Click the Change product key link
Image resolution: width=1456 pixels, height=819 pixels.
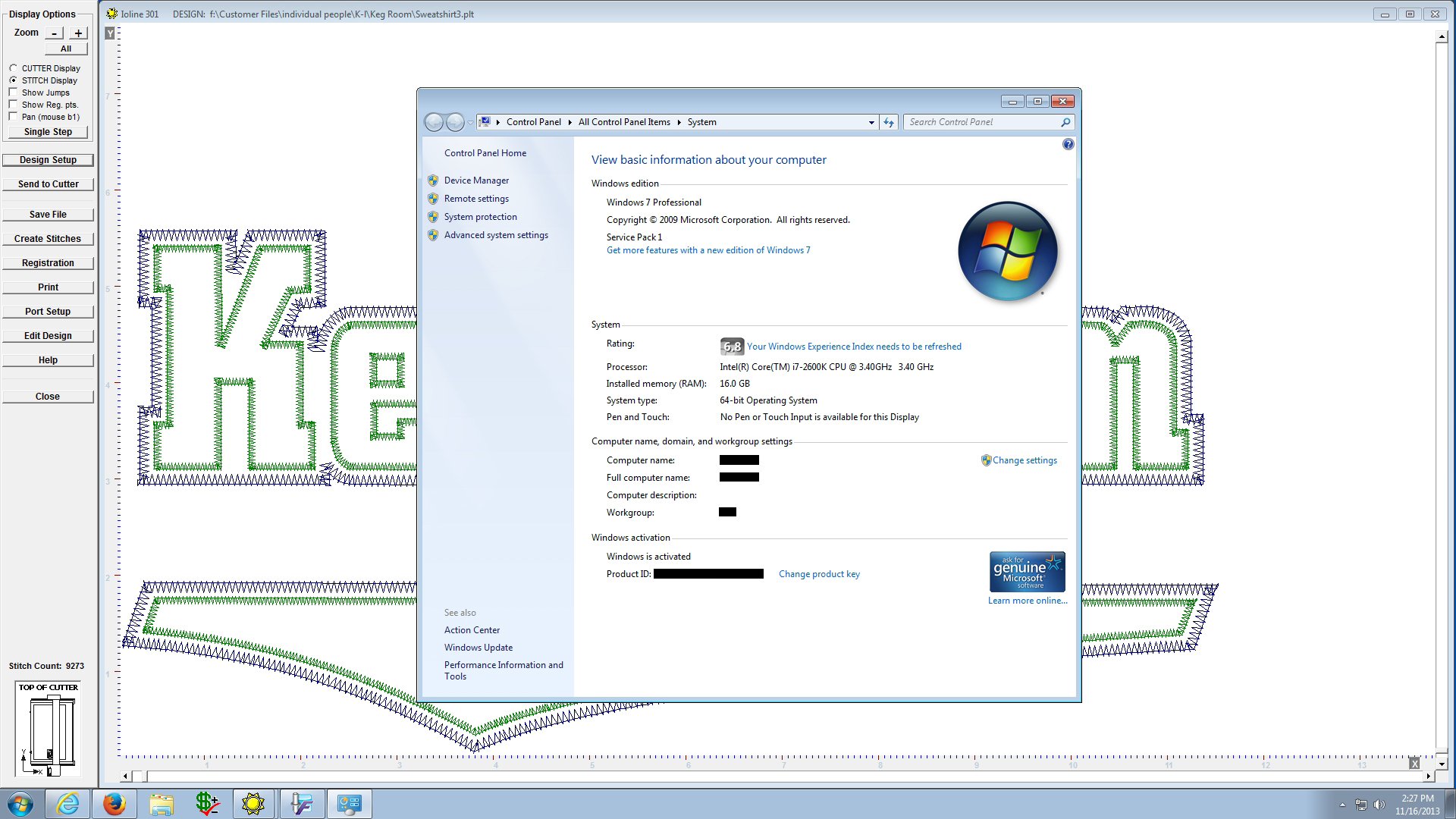[x=818, y=574]
